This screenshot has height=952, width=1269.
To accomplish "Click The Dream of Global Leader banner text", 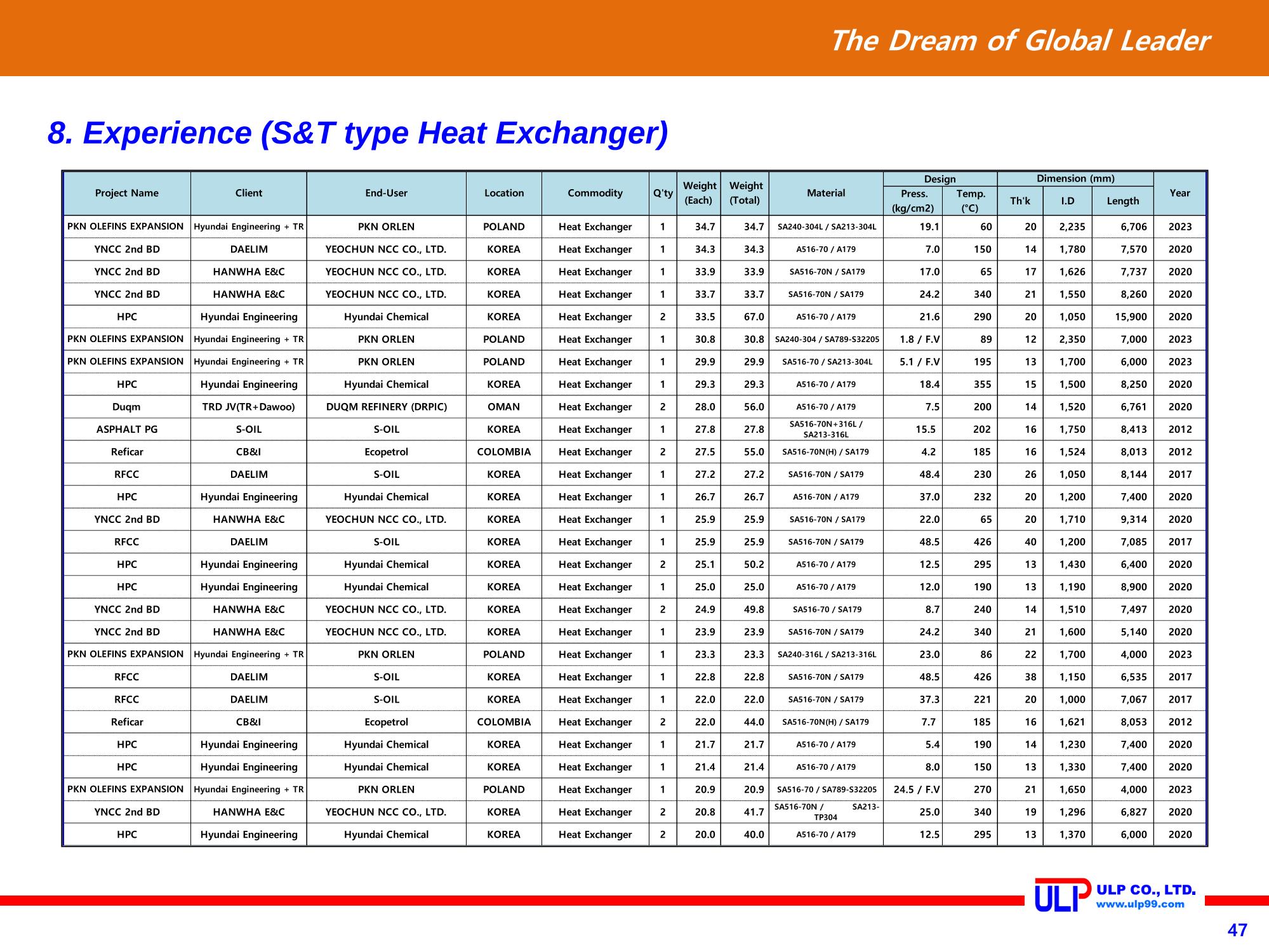I will [1020, 41].
